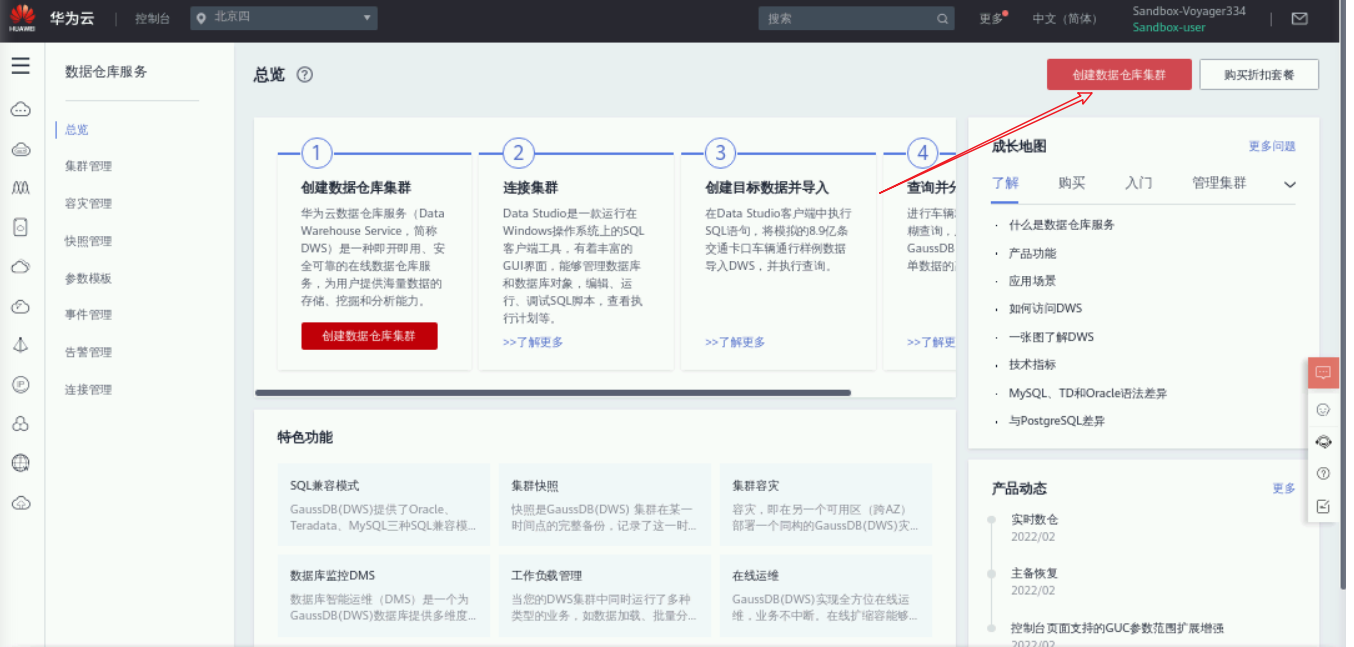The image size is (1354, 647).
Task: Click top-right 创建数据仓库集群 button
Action: coord(1119,75)
